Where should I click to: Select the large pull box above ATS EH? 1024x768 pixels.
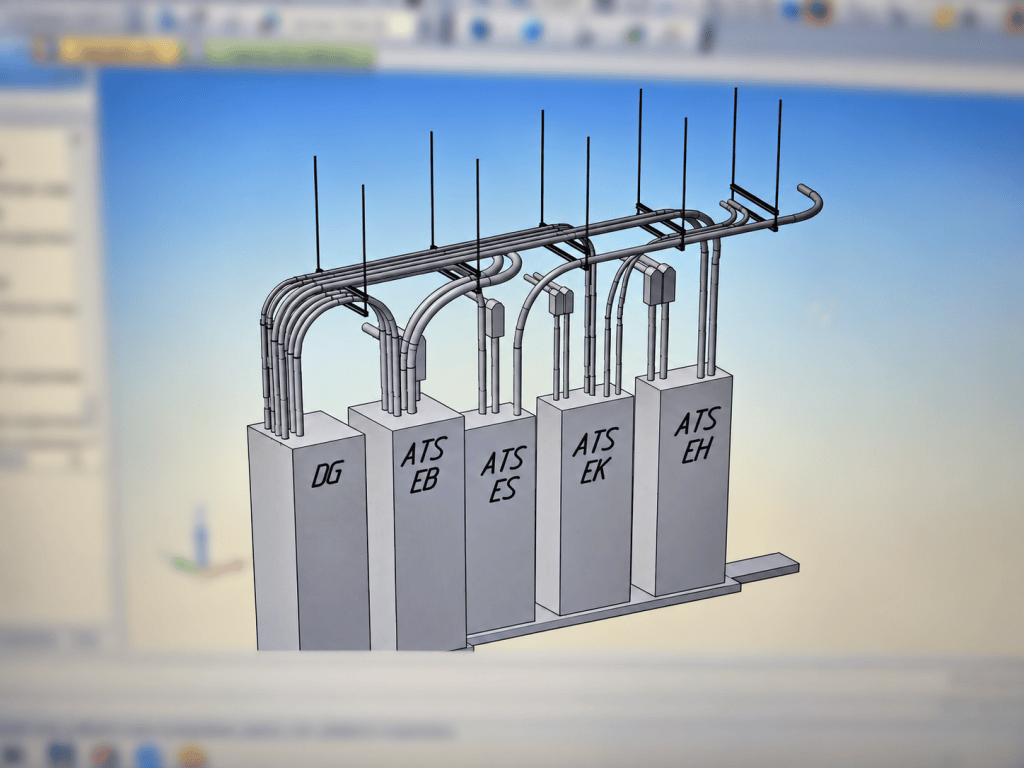click(659, 283)
